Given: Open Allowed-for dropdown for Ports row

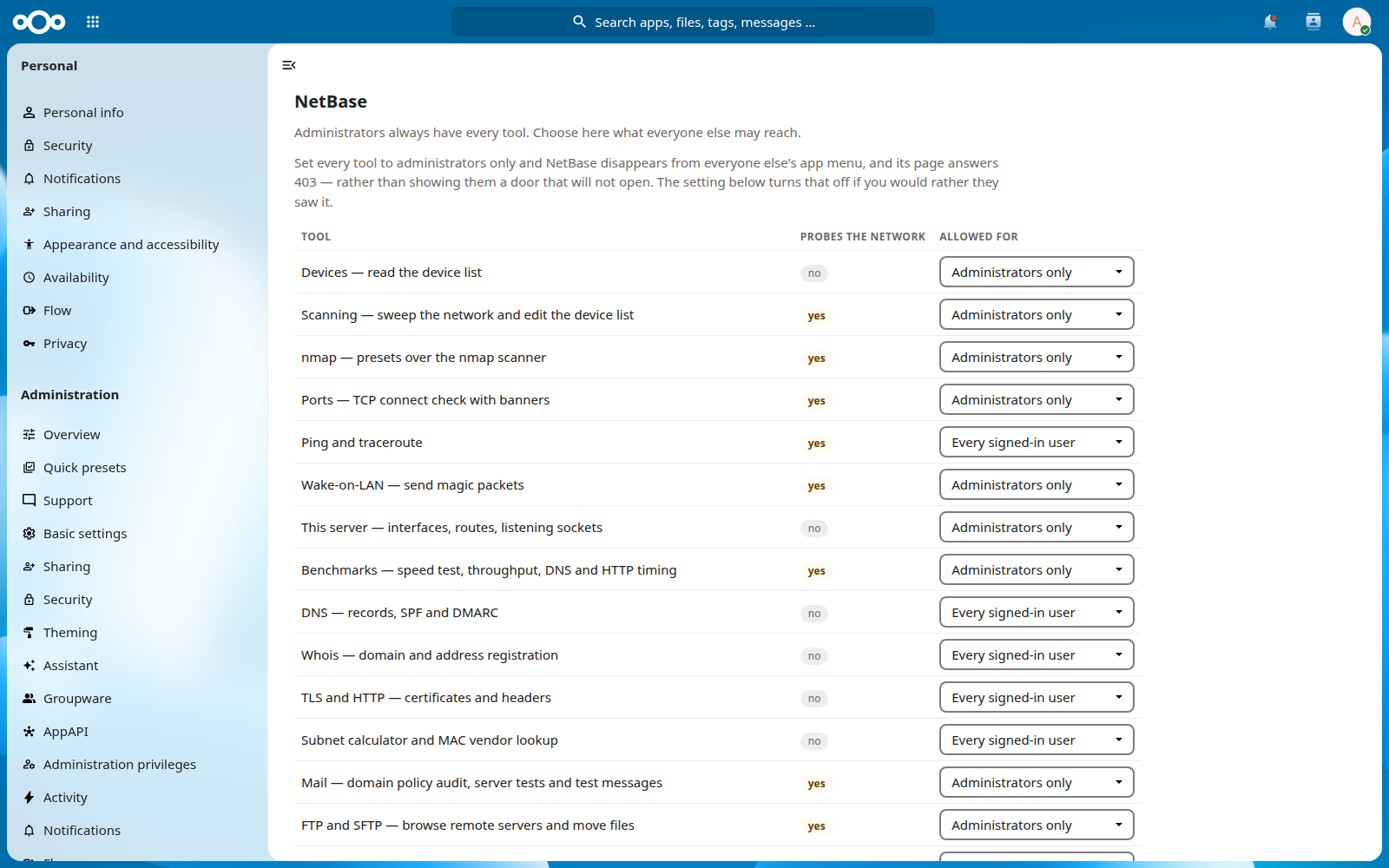Looking at the screenshot, I should click(1037, 400).
